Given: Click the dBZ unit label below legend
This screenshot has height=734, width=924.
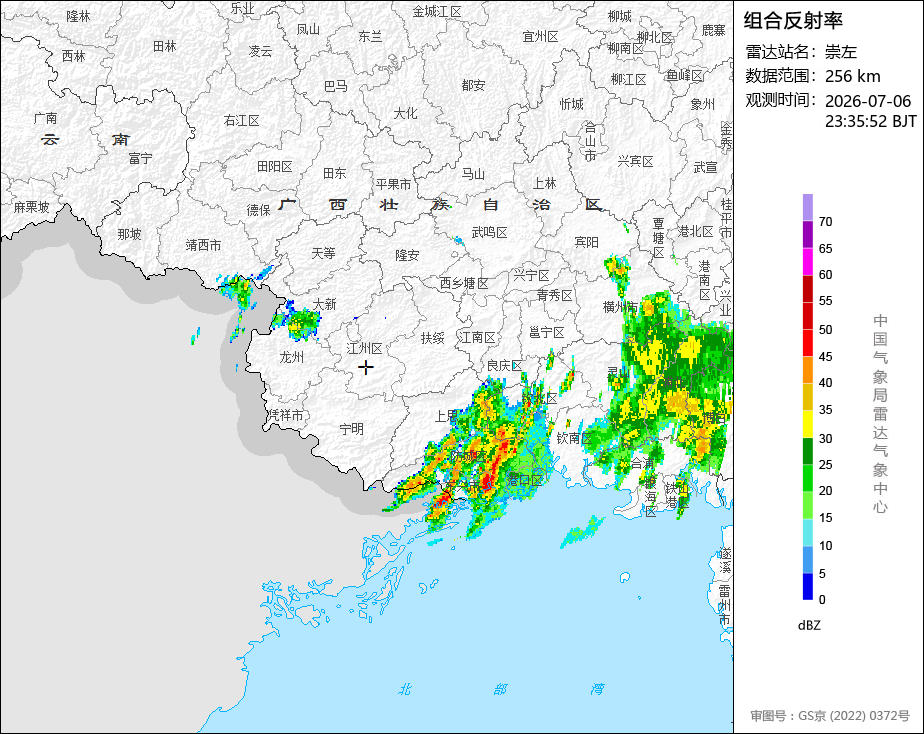Looking at the screenshot, I should coord(809,626).
